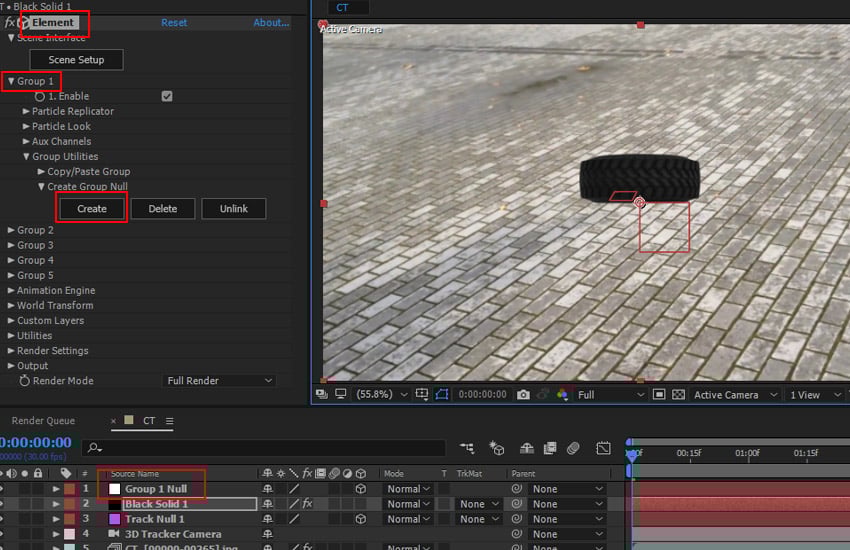Switch to the Render Queue tab
This screenshot has height=550, width=850.
(x=43, y=421)
